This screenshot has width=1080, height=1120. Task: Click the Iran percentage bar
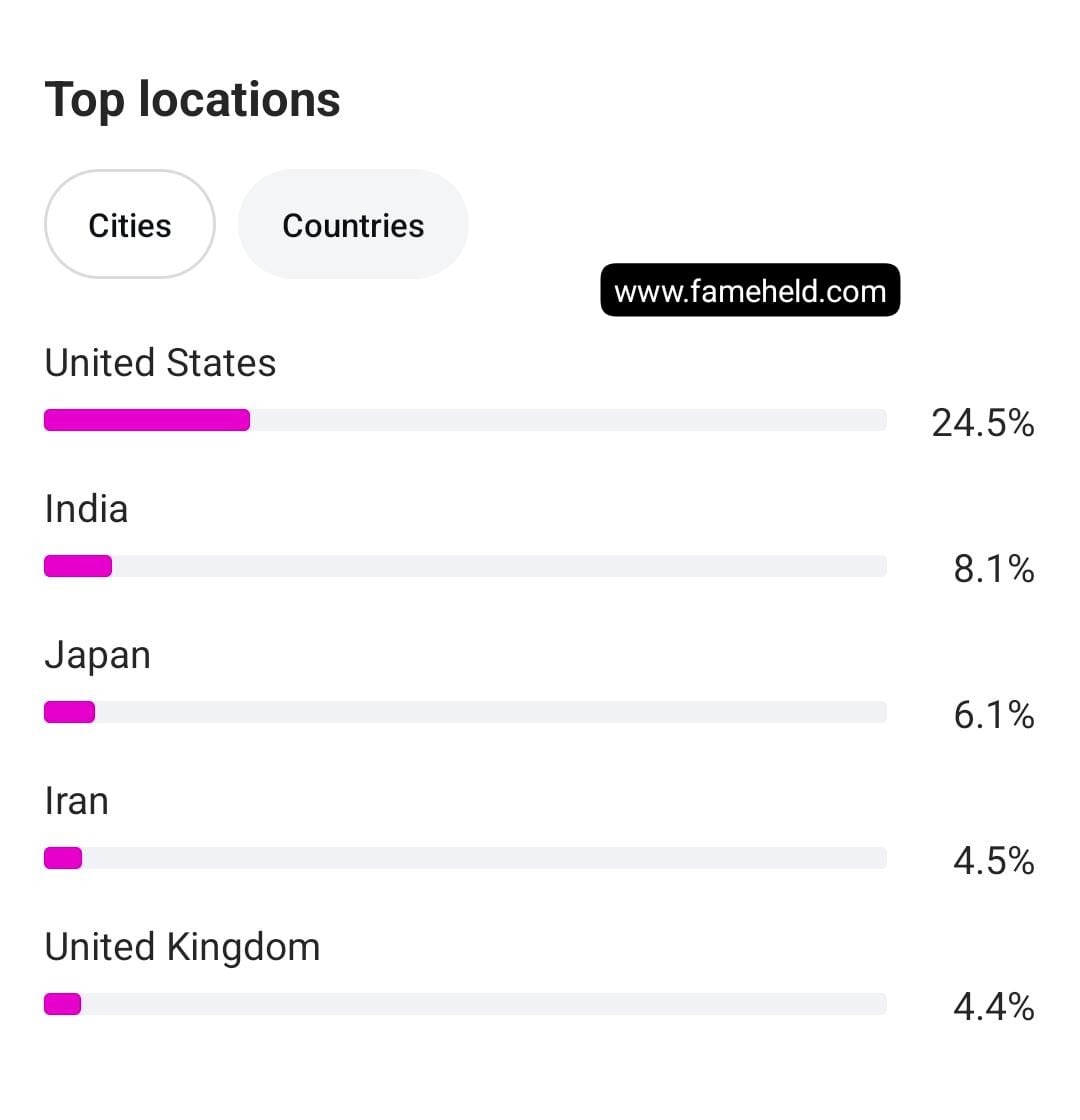(x=465, y=858)
